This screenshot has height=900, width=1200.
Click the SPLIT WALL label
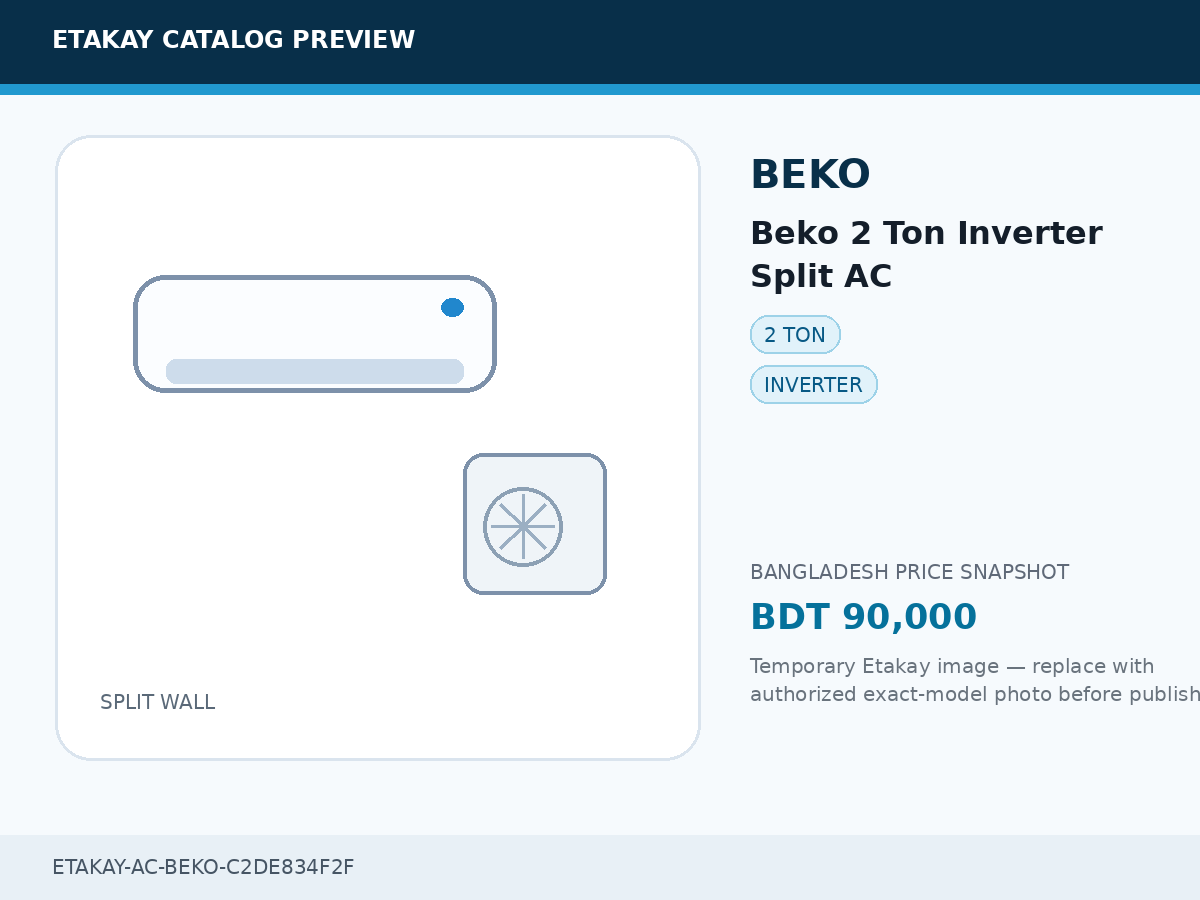click(x=157, y=702)
